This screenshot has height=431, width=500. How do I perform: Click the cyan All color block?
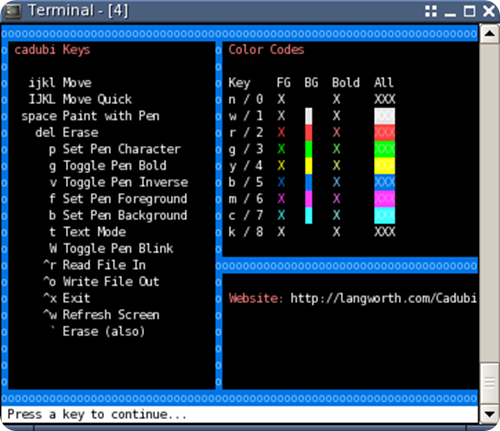coord(384,215)
